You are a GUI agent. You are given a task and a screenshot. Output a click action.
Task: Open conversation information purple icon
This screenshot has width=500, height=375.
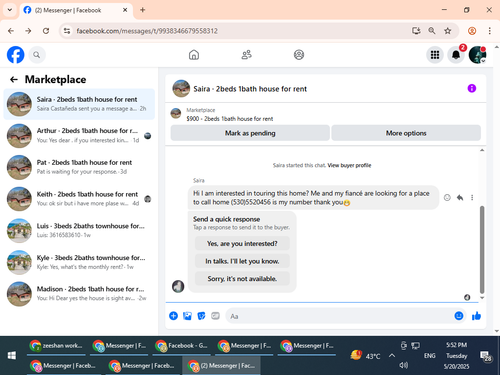click(472, 88)
